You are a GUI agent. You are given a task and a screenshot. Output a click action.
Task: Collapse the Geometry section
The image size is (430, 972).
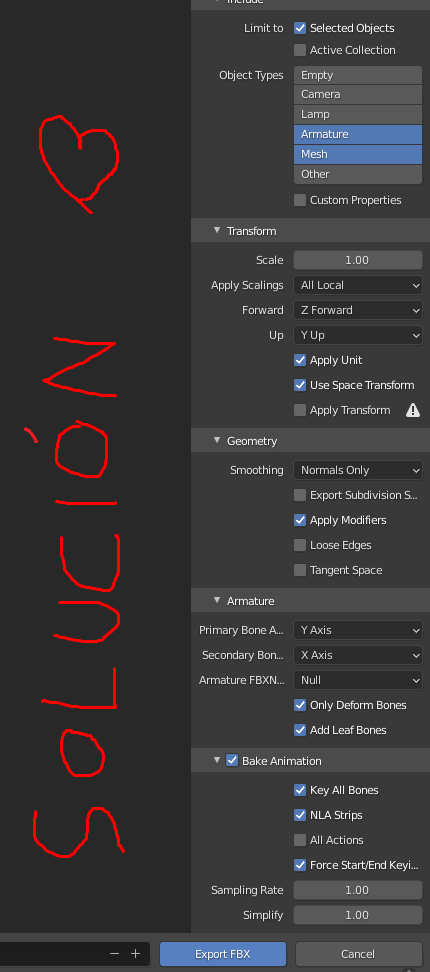tap(217, 440)
